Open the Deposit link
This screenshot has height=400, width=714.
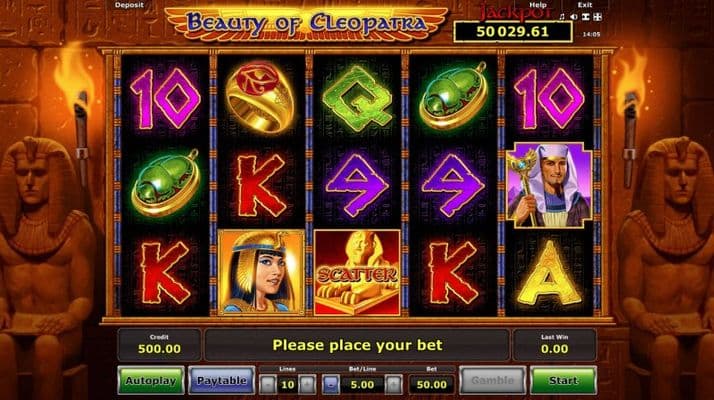[x=129, y=5]
